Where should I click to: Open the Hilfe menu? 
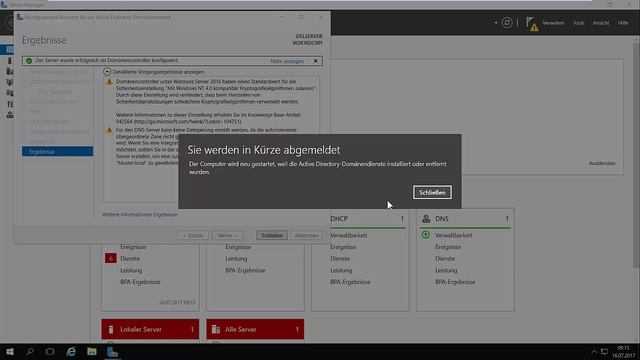pyautogui.click(x=623, y=23)
